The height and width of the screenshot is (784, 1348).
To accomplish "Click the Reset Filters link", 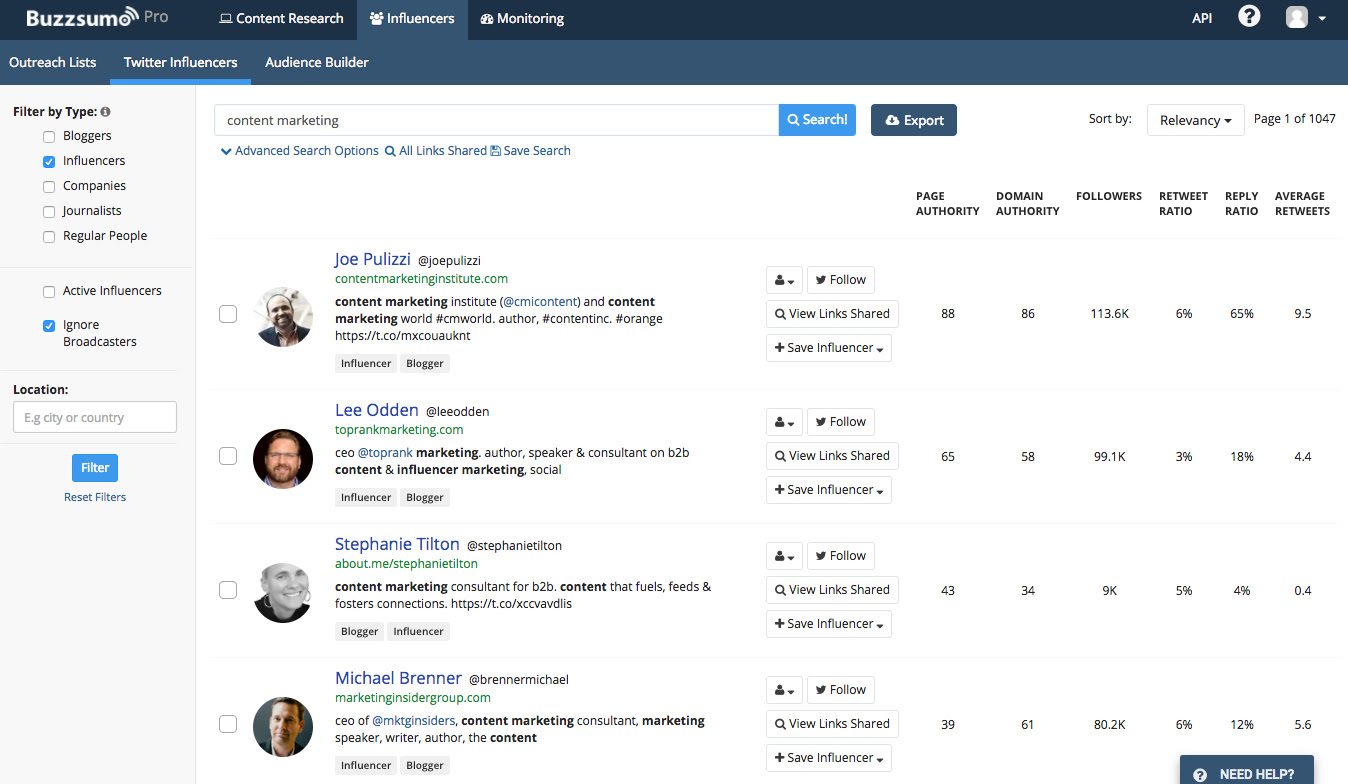I will tap(95, 497).
